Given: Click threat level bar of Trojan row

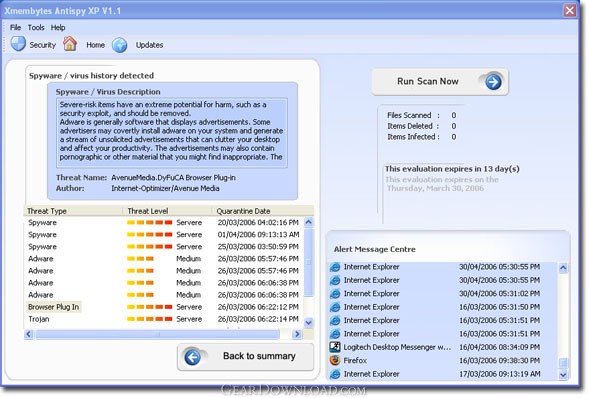Looking at the screenshot, I should 150,319.
